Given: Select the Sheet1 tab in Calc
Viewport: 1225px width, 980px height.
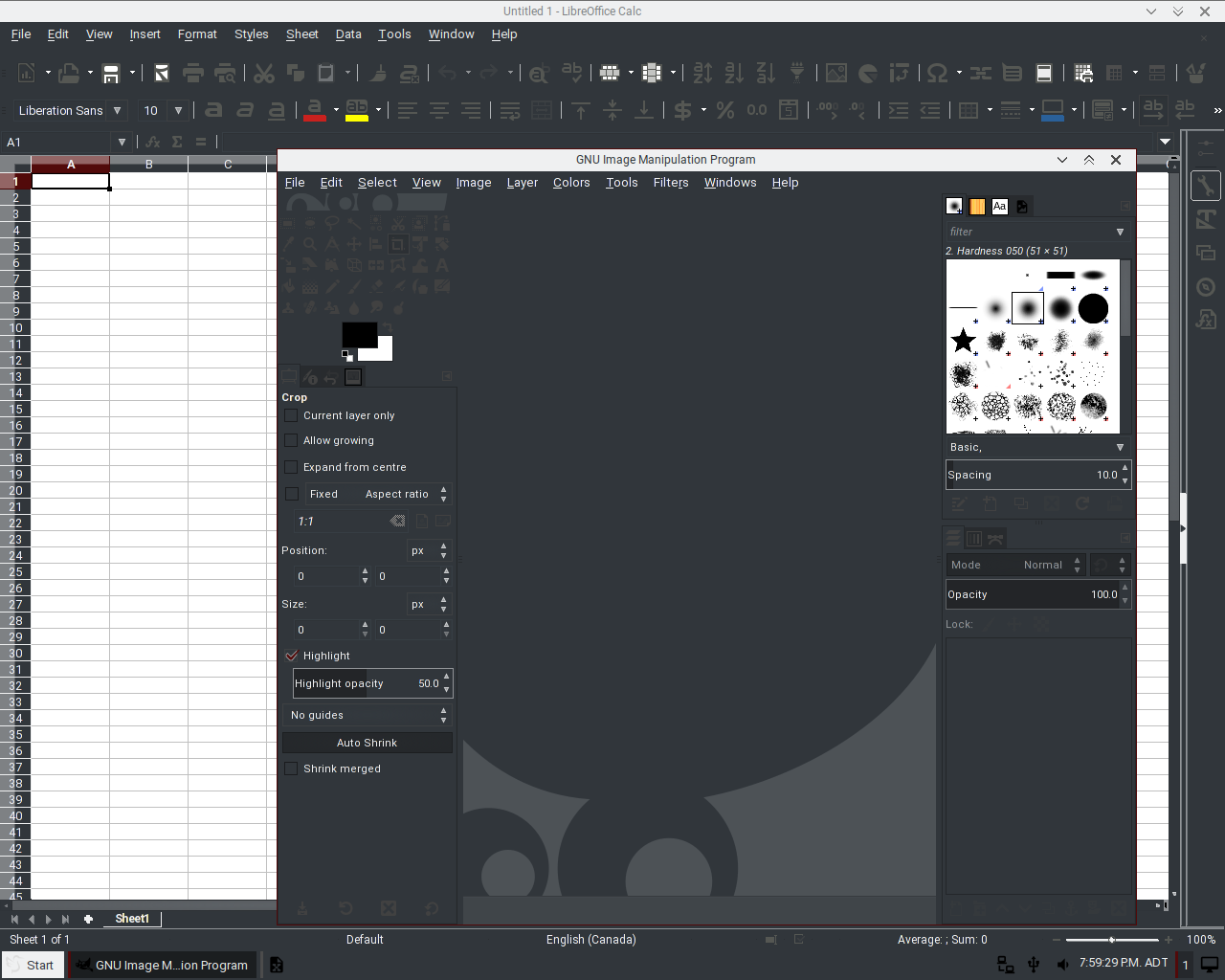Looking at the screenshot, I should [132, 919].
